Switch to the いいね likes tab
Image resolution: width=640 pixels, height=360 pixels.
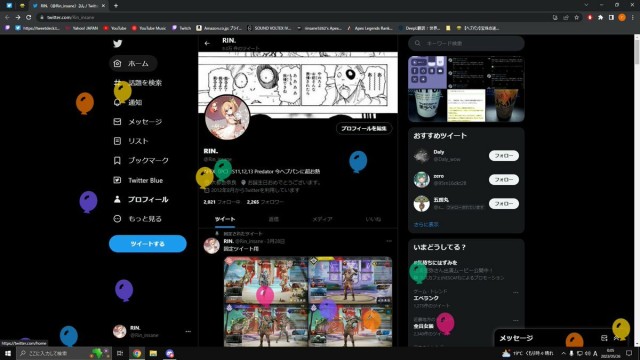pyautogui.click(x=373, y=219)
